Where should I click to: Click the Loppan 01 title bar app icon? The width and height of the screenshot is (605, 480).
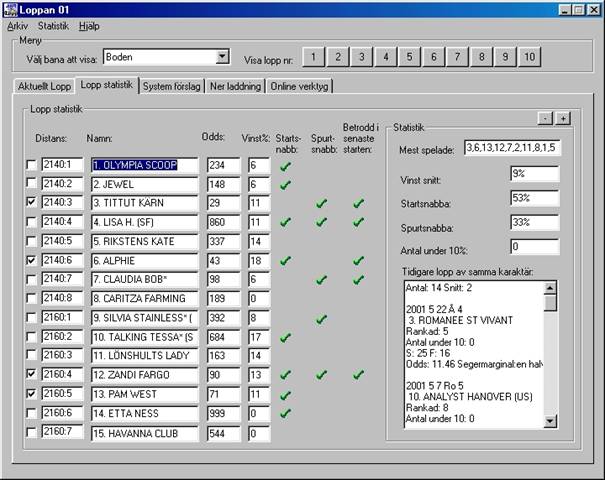pos(10,10)
